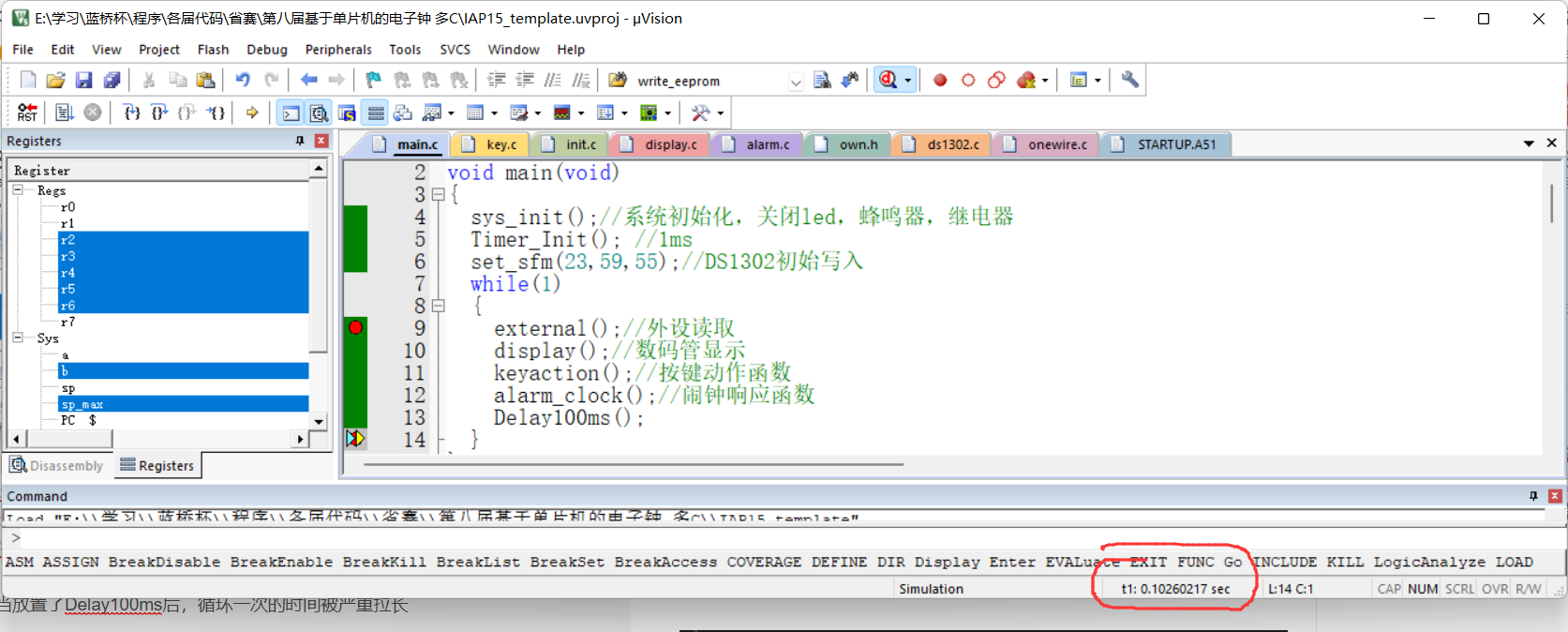Click the command line input field
The height and width of the screenshot is (632, 1568).
tap(784, 538)
